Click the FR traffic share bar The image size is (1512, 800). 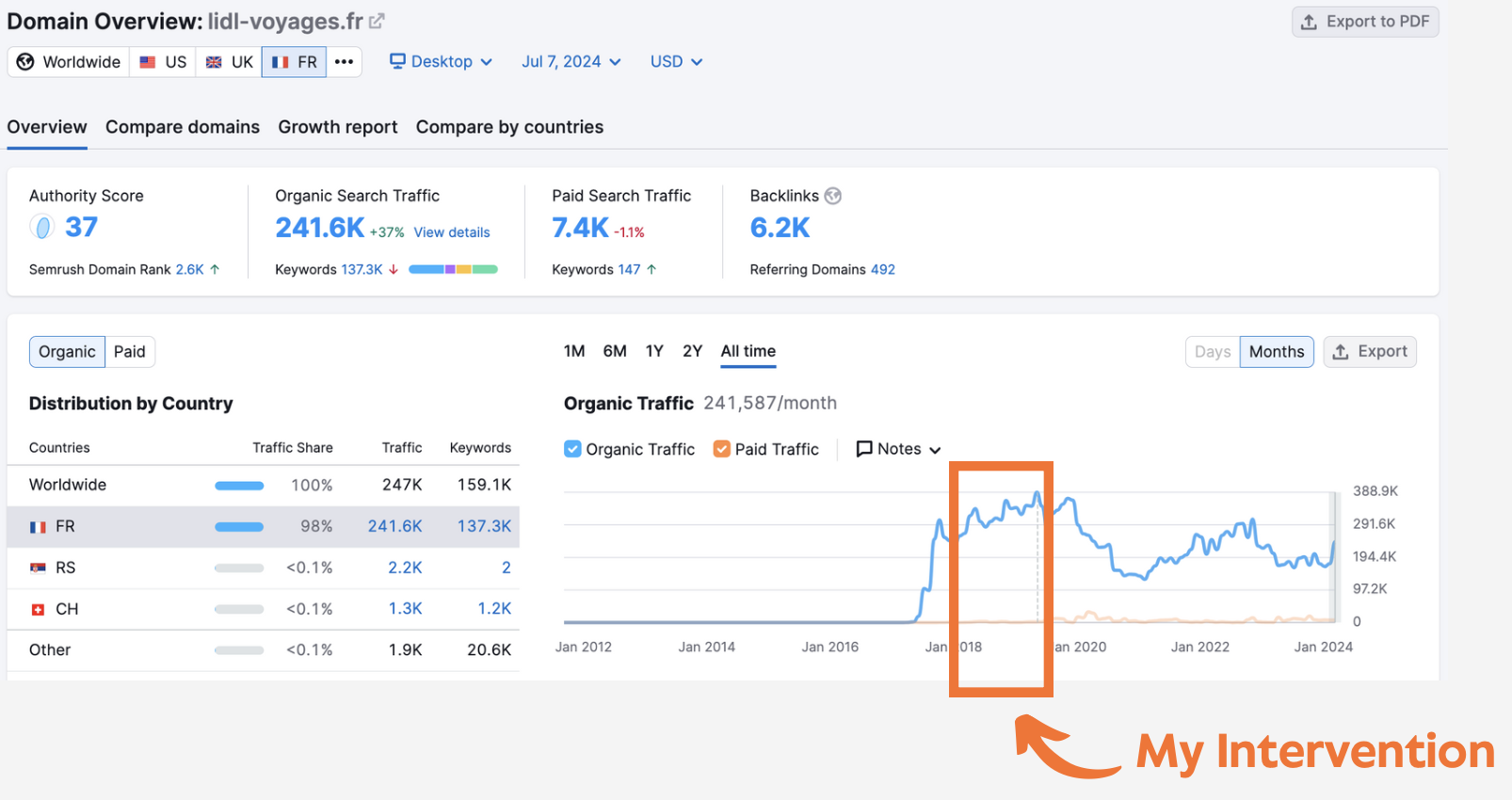[x=239, y=527]
